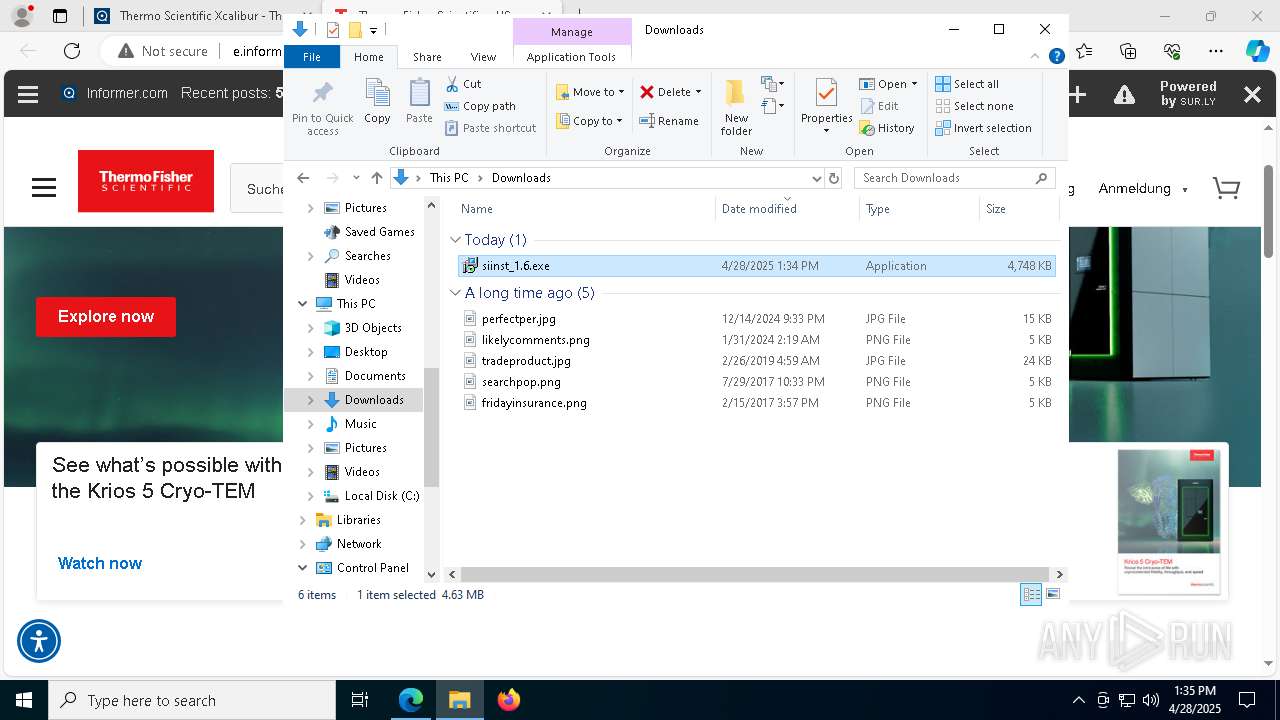Click the Copy icon in Clipboard group

(377, 101)
